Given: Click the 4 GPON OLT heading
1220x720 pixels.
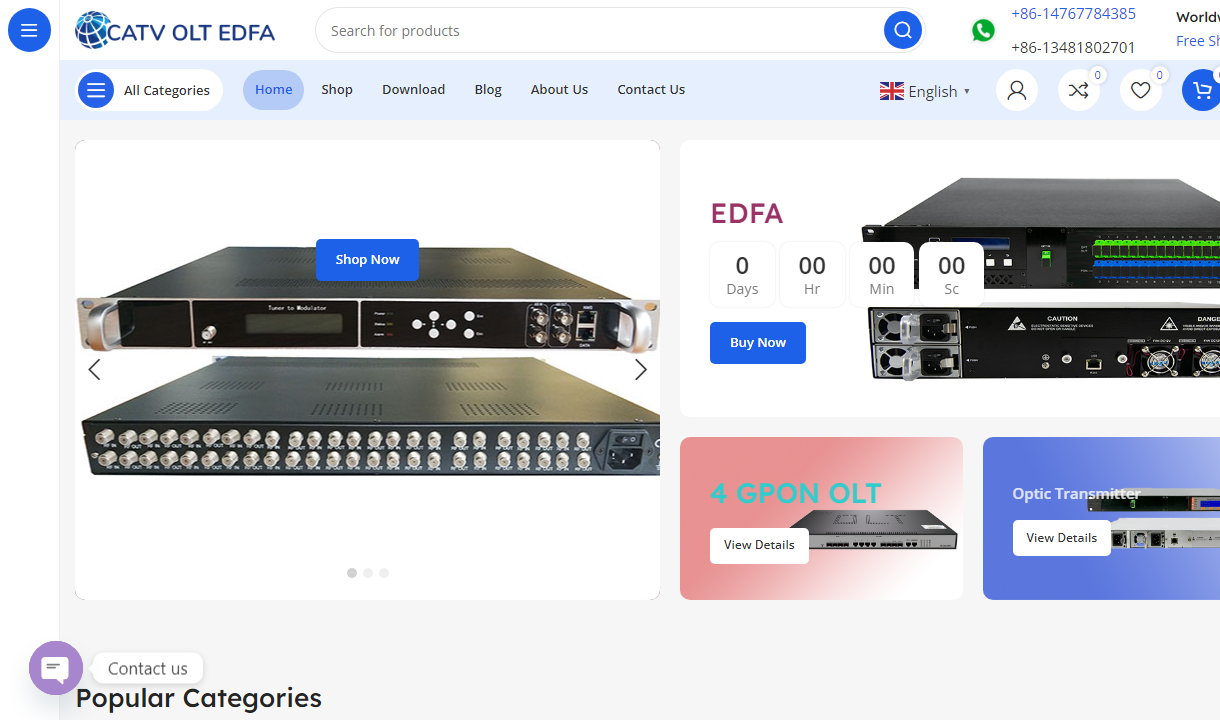Looking at the screenshot, I should click(x=796, y=493).
